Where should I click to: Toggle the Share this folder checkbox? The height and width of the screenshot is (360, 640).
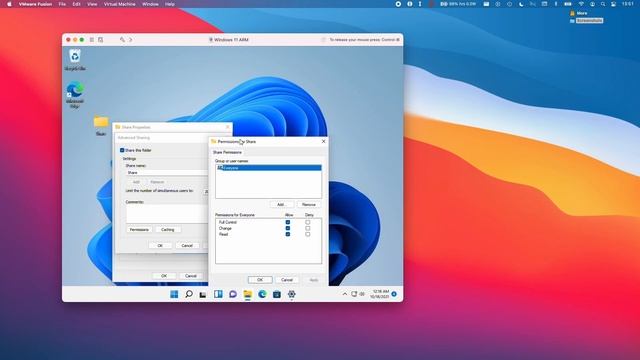122,150
